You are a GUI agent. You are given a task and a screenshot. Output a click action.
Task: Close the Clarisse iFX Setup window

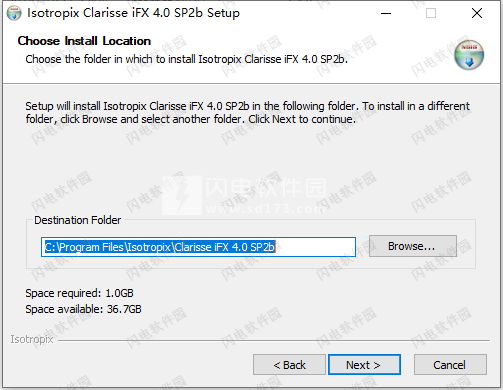[477, 13]
